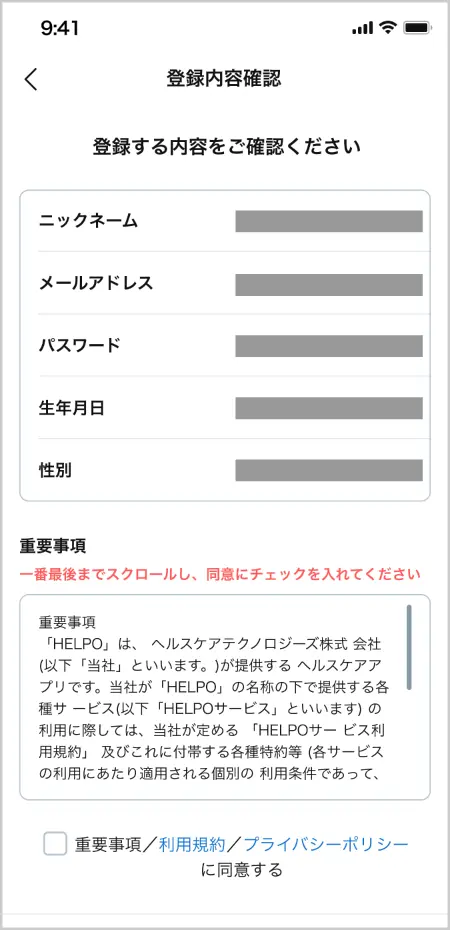This screenshot has width=450, height=930.
Task: Tap the back arrow icon
Action: (31, 79)
